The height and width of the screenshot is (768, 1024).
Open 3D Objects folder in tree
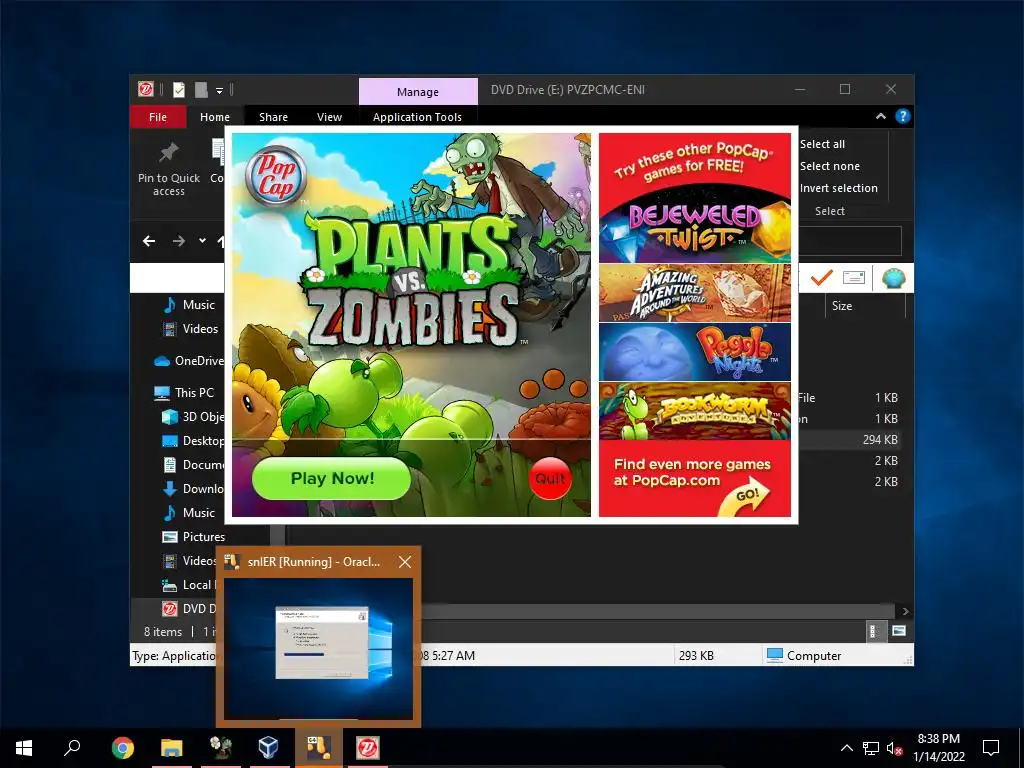pyautogui.click(x=193, y=417)
